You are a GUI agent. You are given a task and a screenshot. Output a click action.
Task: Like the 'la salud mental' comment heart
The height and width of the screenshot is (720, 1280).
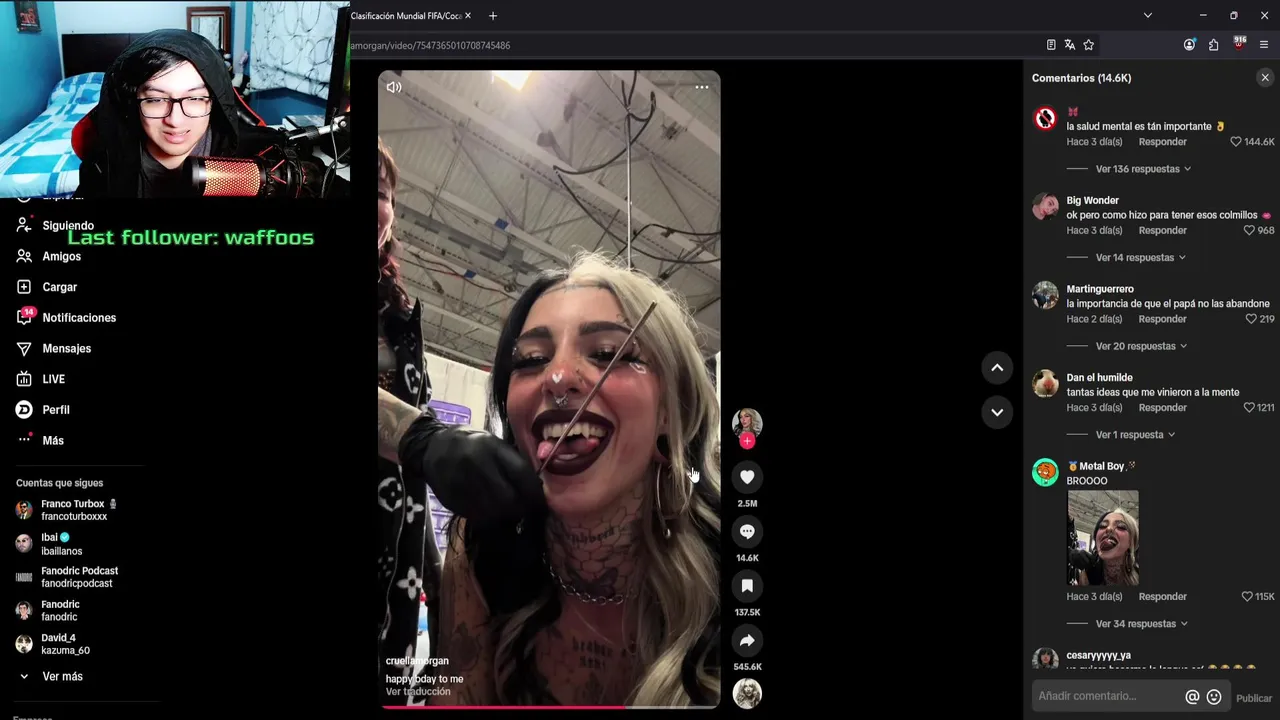(x=1236, y=142)
